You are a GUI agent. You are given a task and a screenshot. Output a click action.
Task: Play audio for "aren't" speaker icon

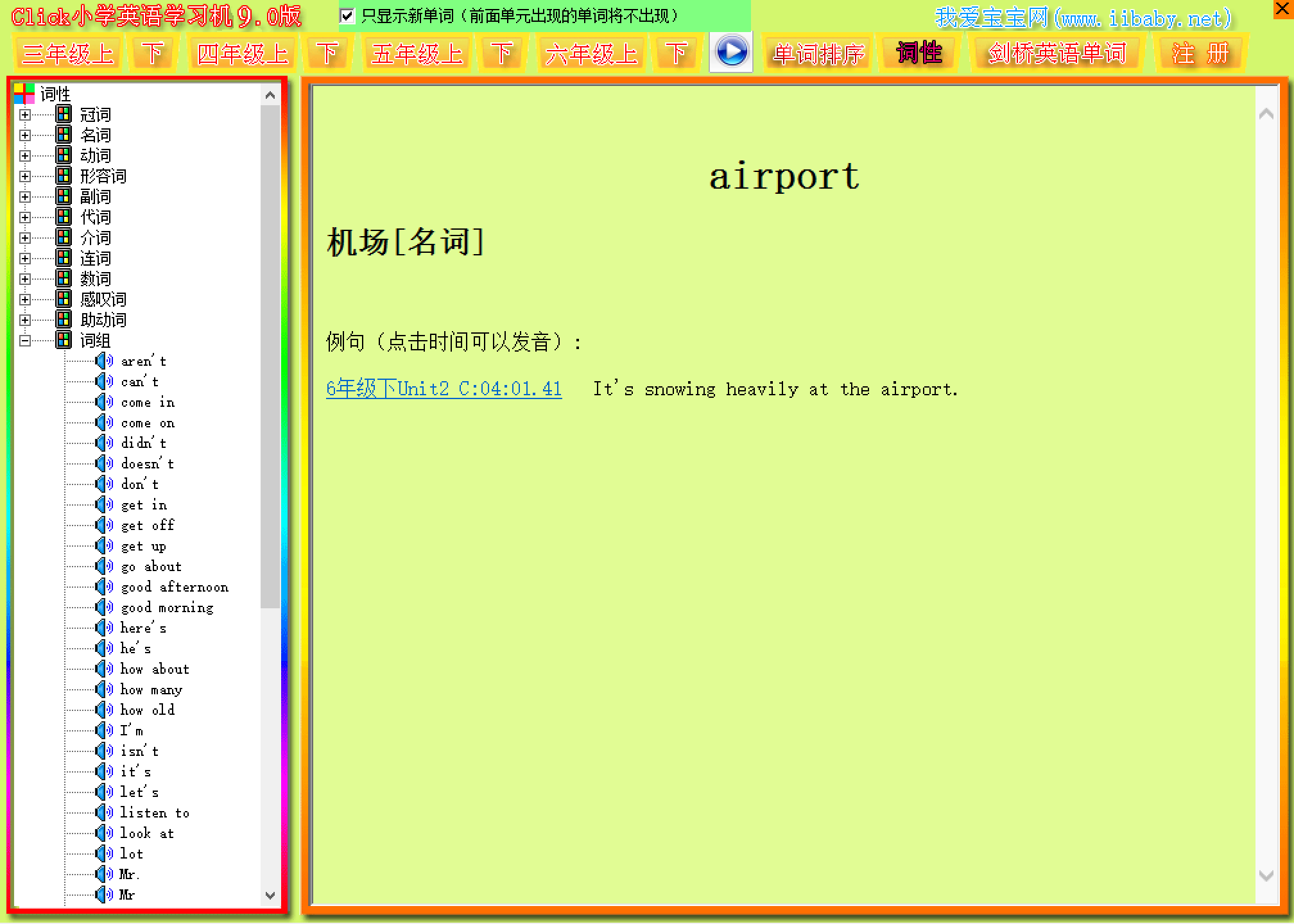pyautogui.click(x=104, y=361)
